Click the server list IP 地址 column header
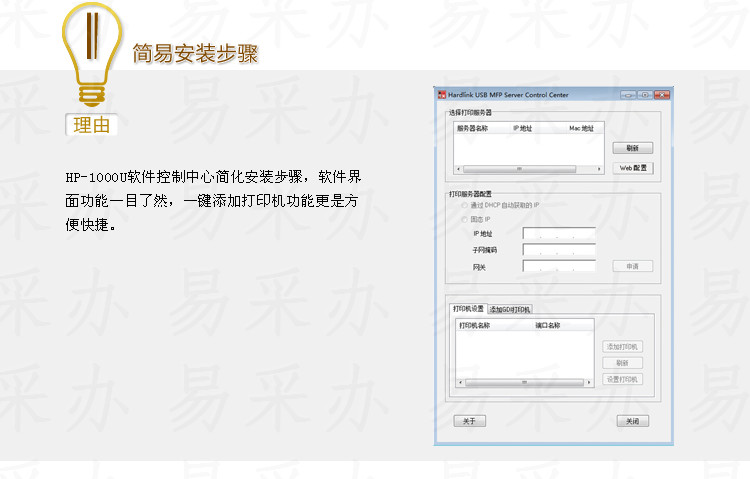Screen dimensions: 750x479 [522, 128]
